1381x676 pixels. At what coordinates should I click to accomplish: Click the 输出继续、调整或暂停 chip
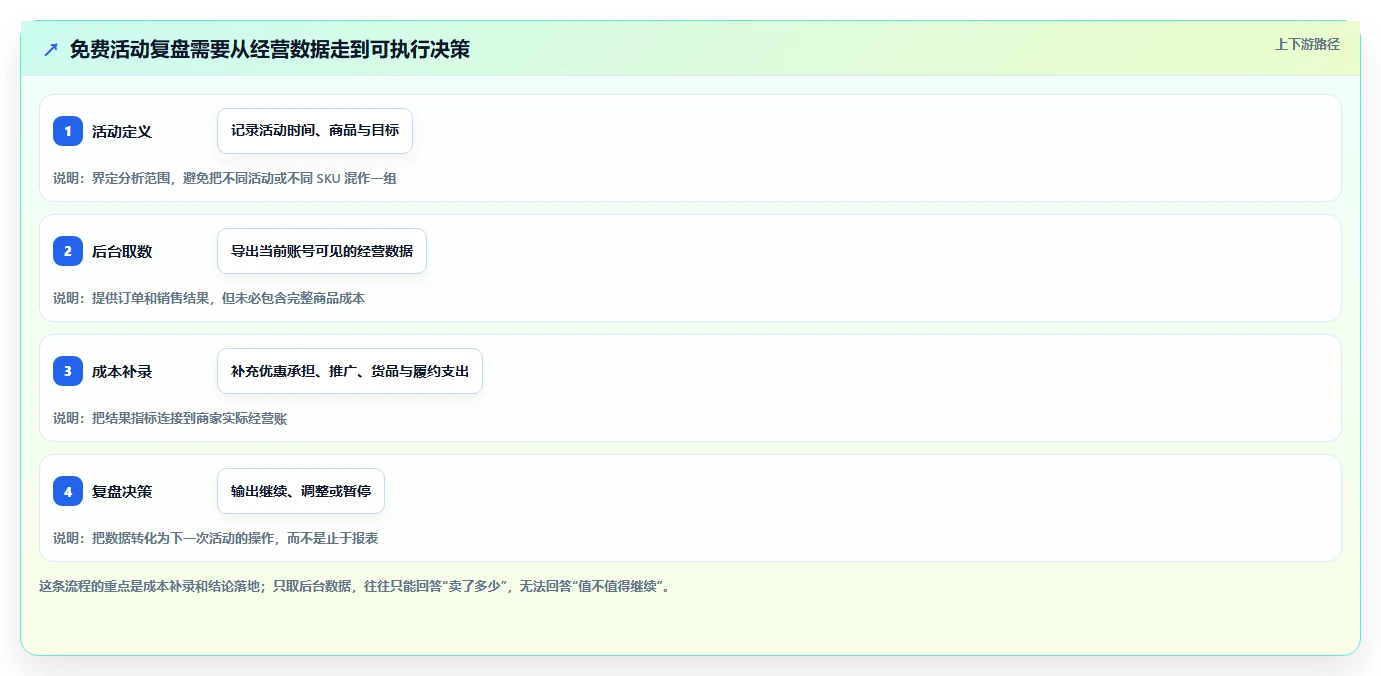pyautogui.click(x=301, y=491)
